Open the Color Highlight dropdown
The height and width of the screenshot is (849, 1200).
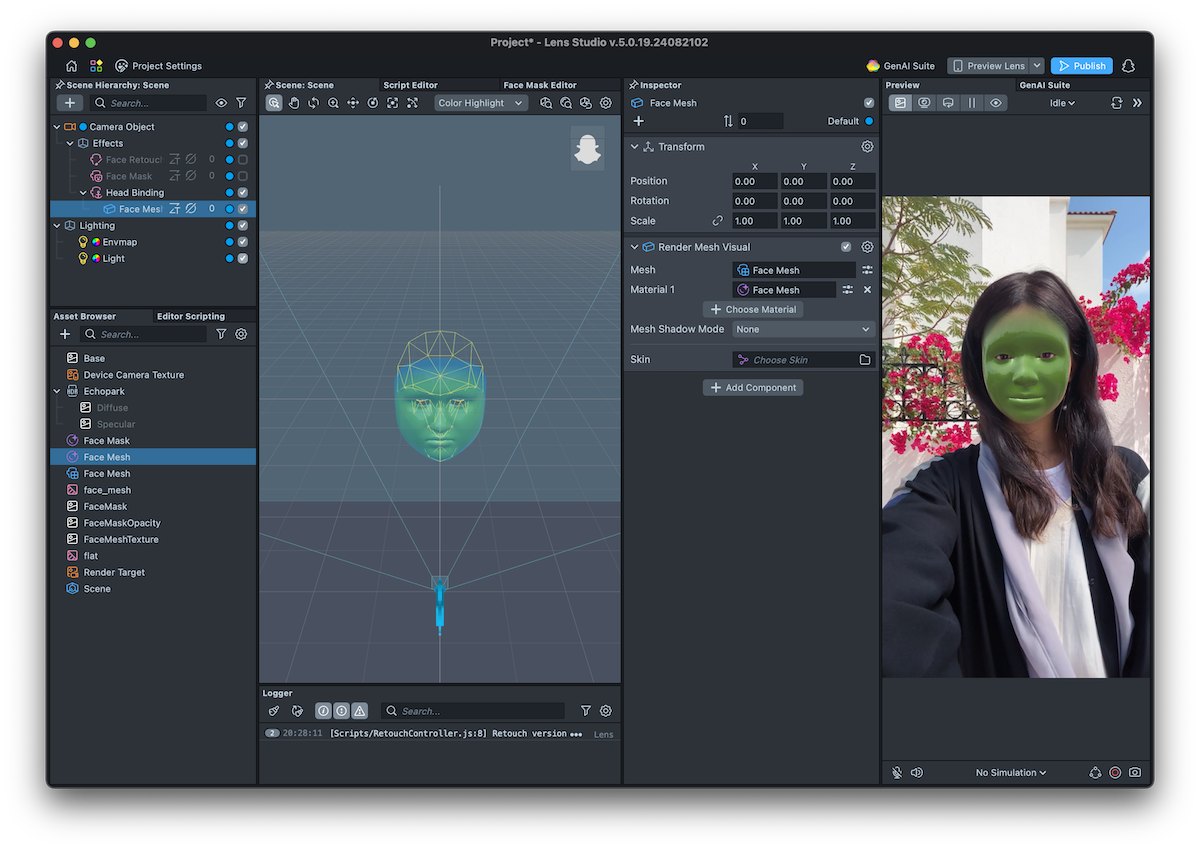480,103
